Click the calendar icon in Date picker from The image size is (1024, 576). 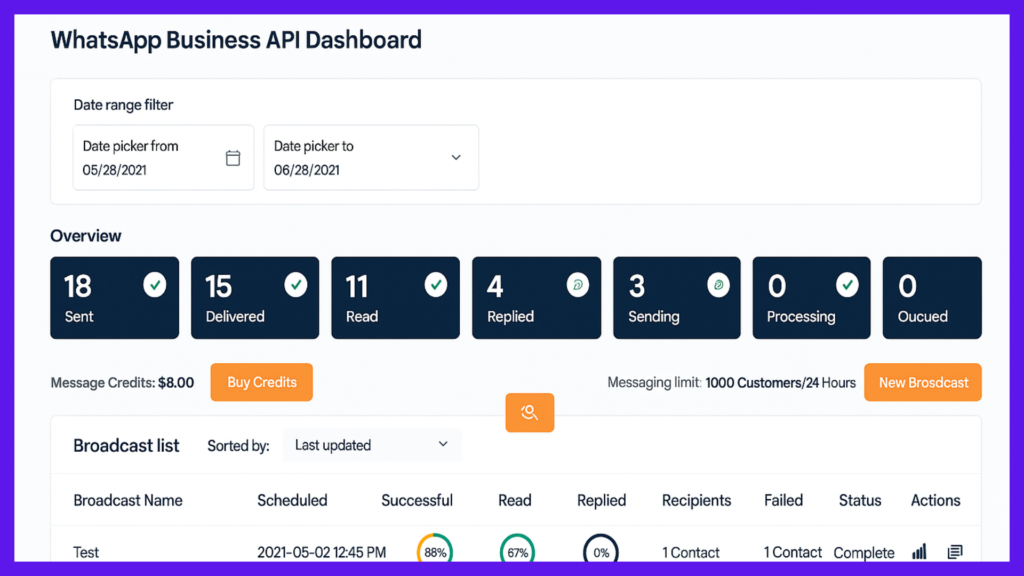[233, 158]
